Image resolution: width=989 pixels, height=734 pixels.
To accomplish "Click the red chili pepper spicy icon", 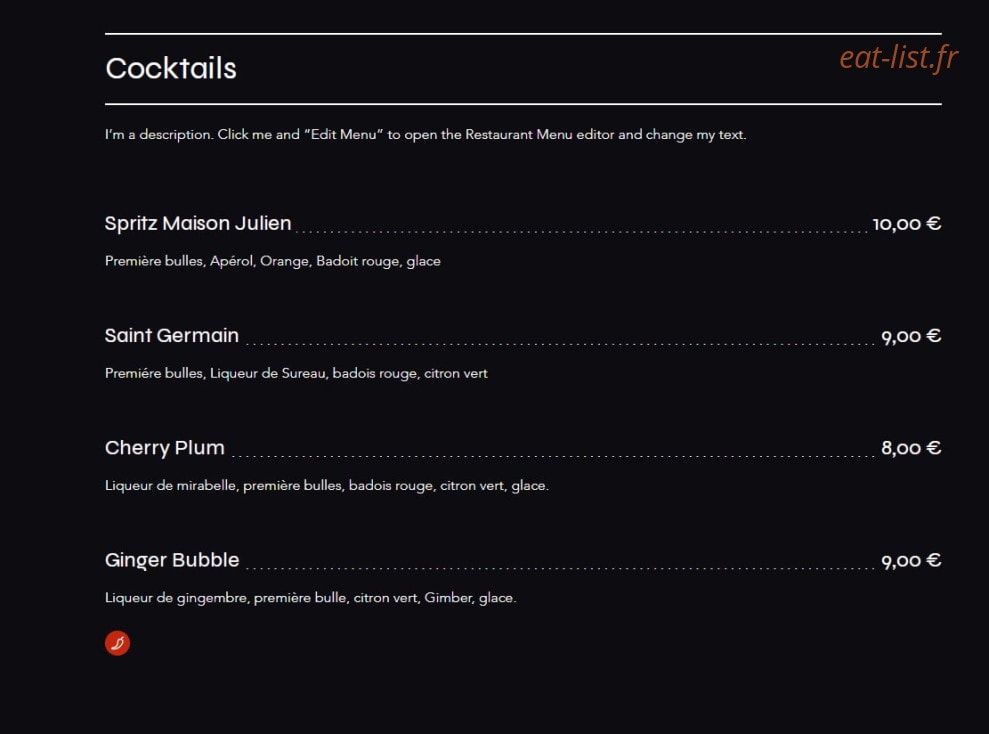I will [x=117, y=643].
